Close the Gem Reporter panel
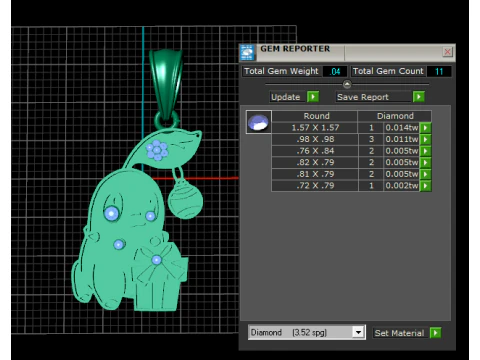Viewport: 480px width, 360px height. (447, 52)
